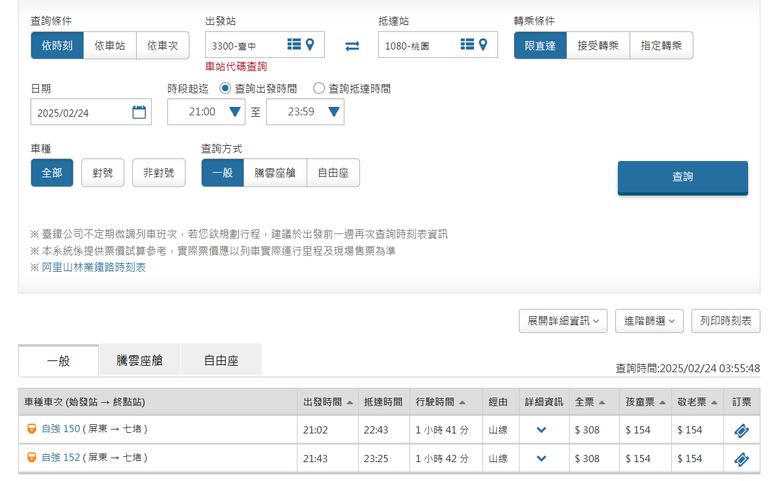780x481 pixels.
Task: Swap departure and arrival stations
Action: [x=352, y=46]
